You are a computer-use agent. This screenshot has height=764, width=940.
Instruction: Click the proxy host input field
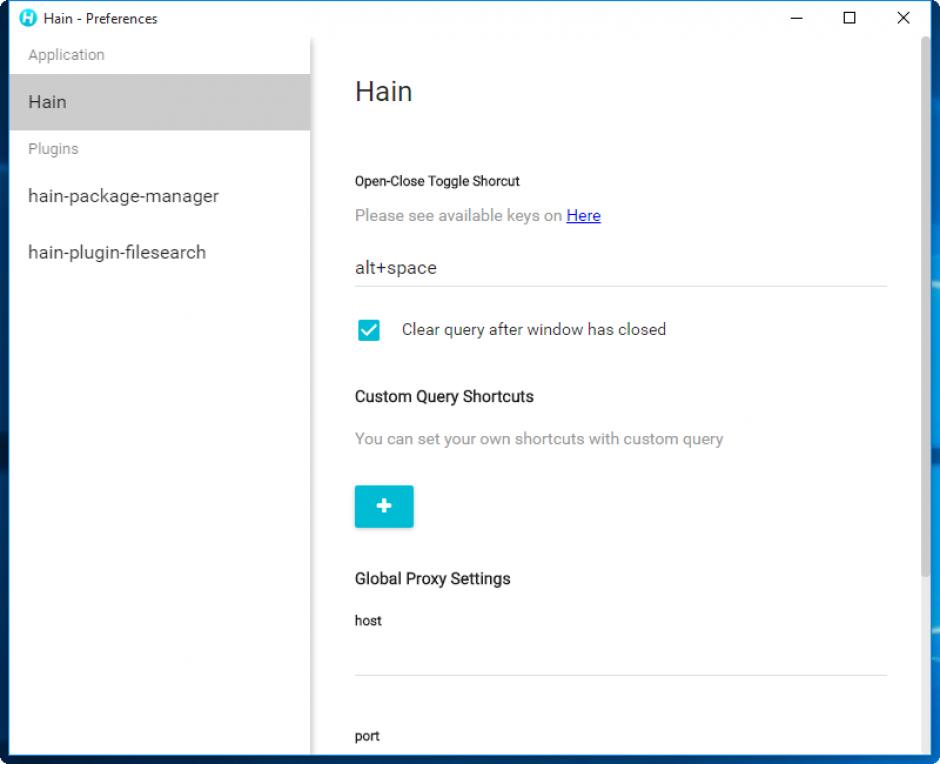[x=620, y=655]
